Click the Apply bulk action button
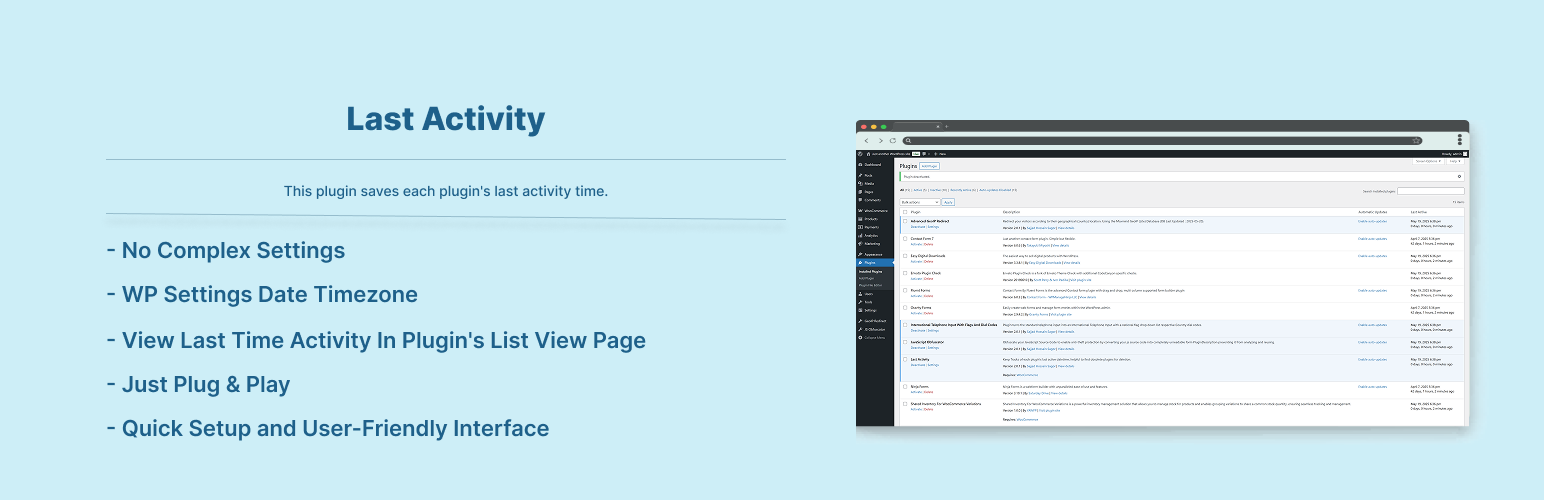 948,202
